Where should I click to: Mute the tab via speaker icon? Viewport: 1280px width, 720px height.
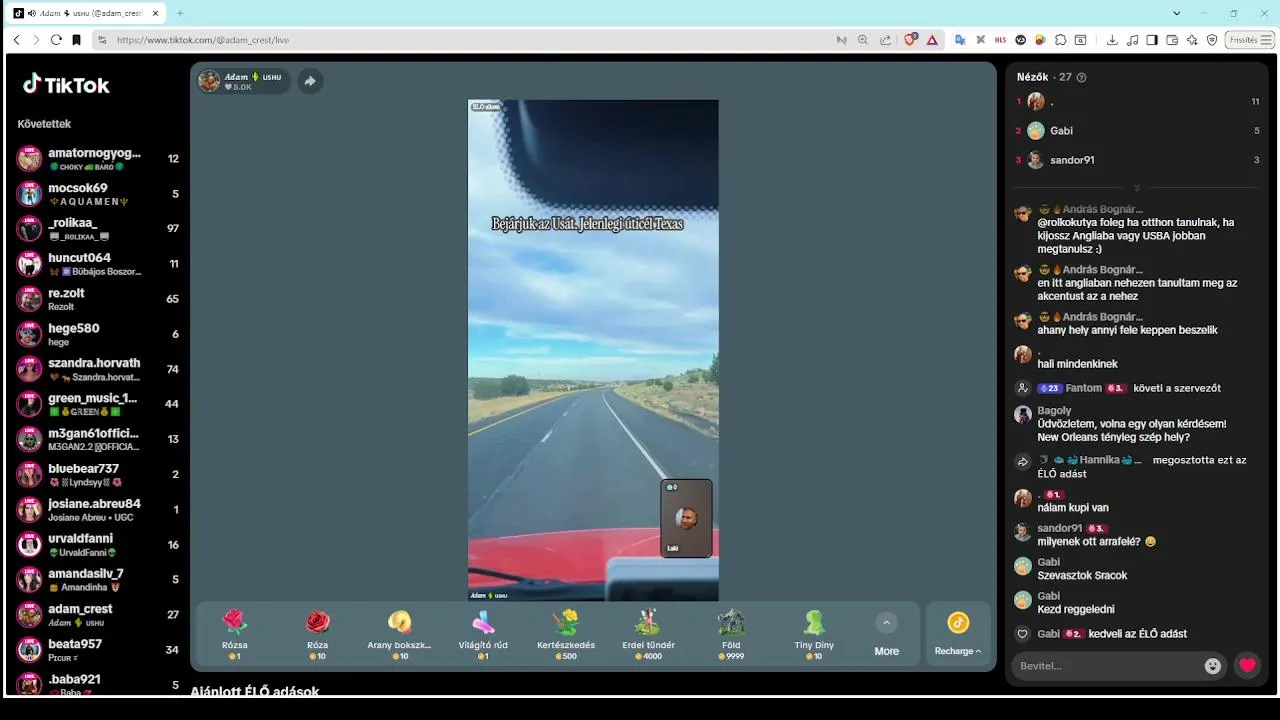click(x=31, y=13)
